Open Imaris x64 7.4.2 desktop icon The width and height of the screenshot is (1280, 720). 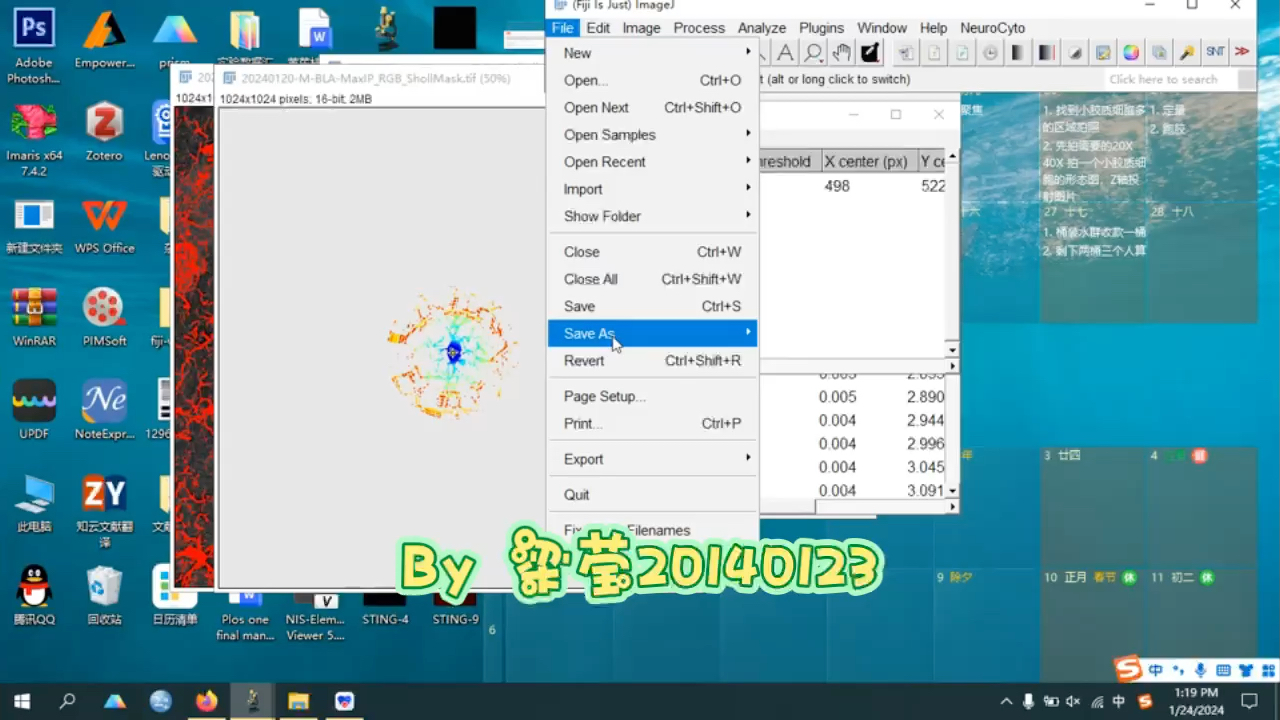coord(34,139)
